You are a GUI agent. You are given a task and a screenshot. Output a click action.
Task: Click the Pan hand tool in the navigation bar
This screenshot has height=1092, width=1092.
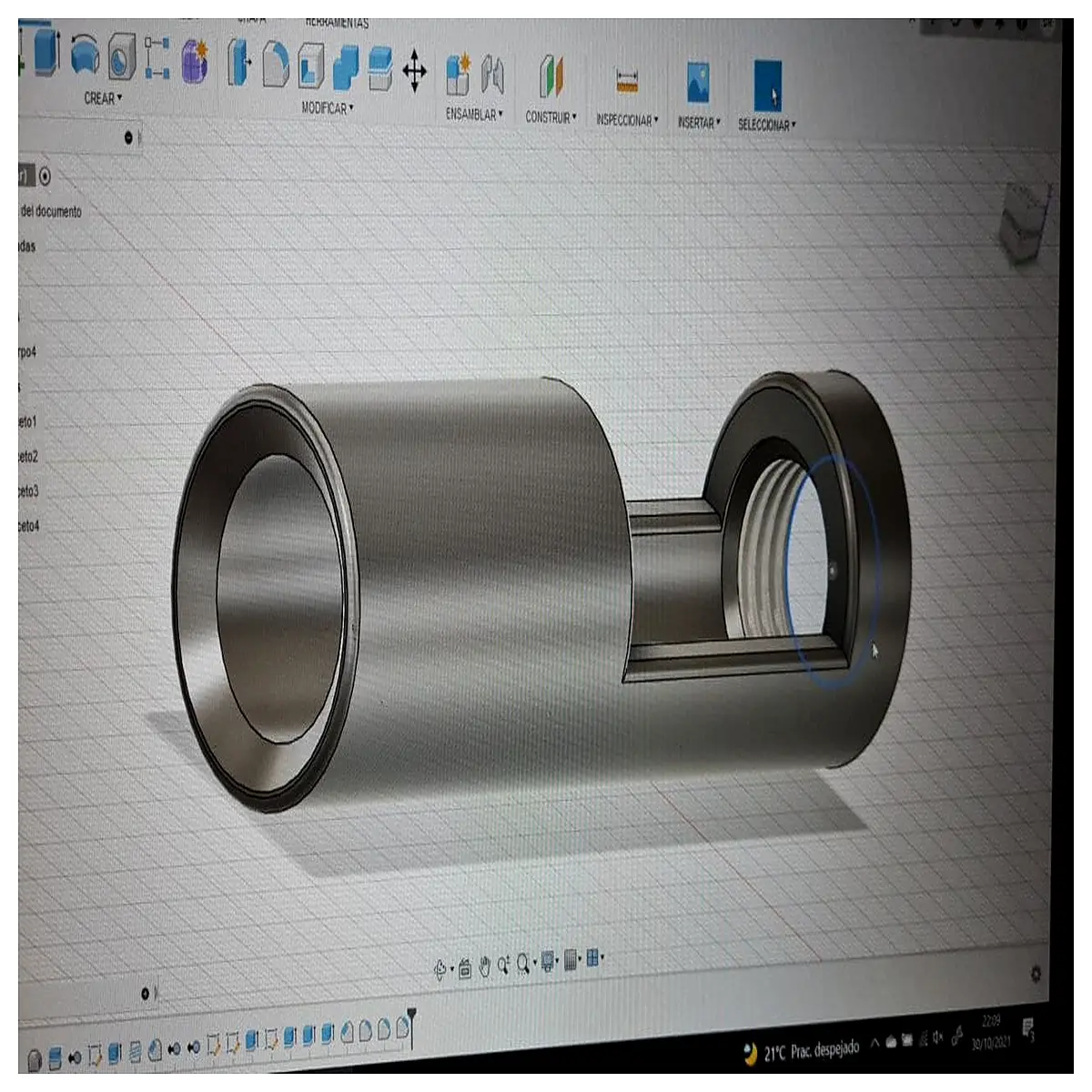[x=485, y=966]
